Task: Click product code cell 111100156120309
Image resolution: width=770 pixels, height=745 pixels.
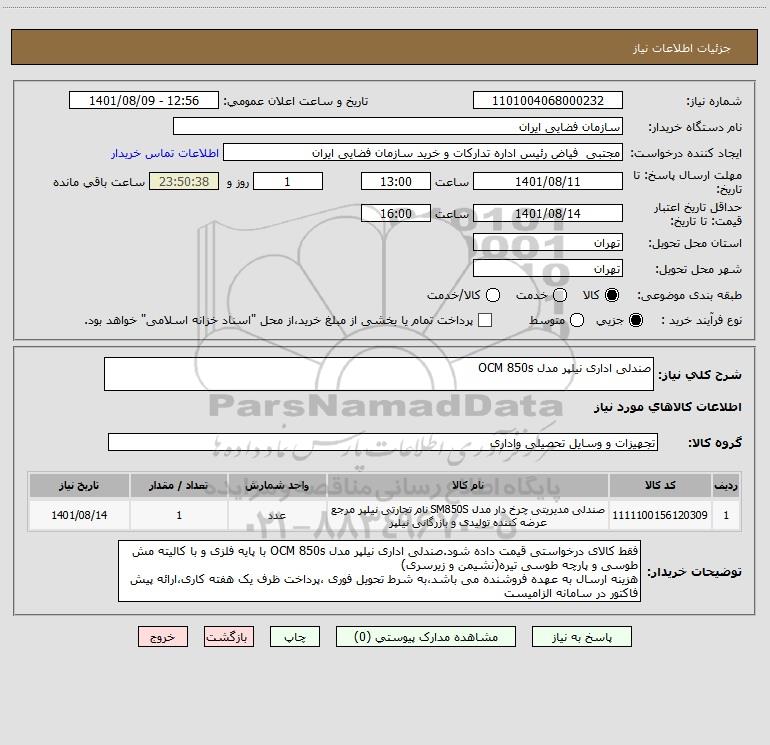Action: coord(660,515)
